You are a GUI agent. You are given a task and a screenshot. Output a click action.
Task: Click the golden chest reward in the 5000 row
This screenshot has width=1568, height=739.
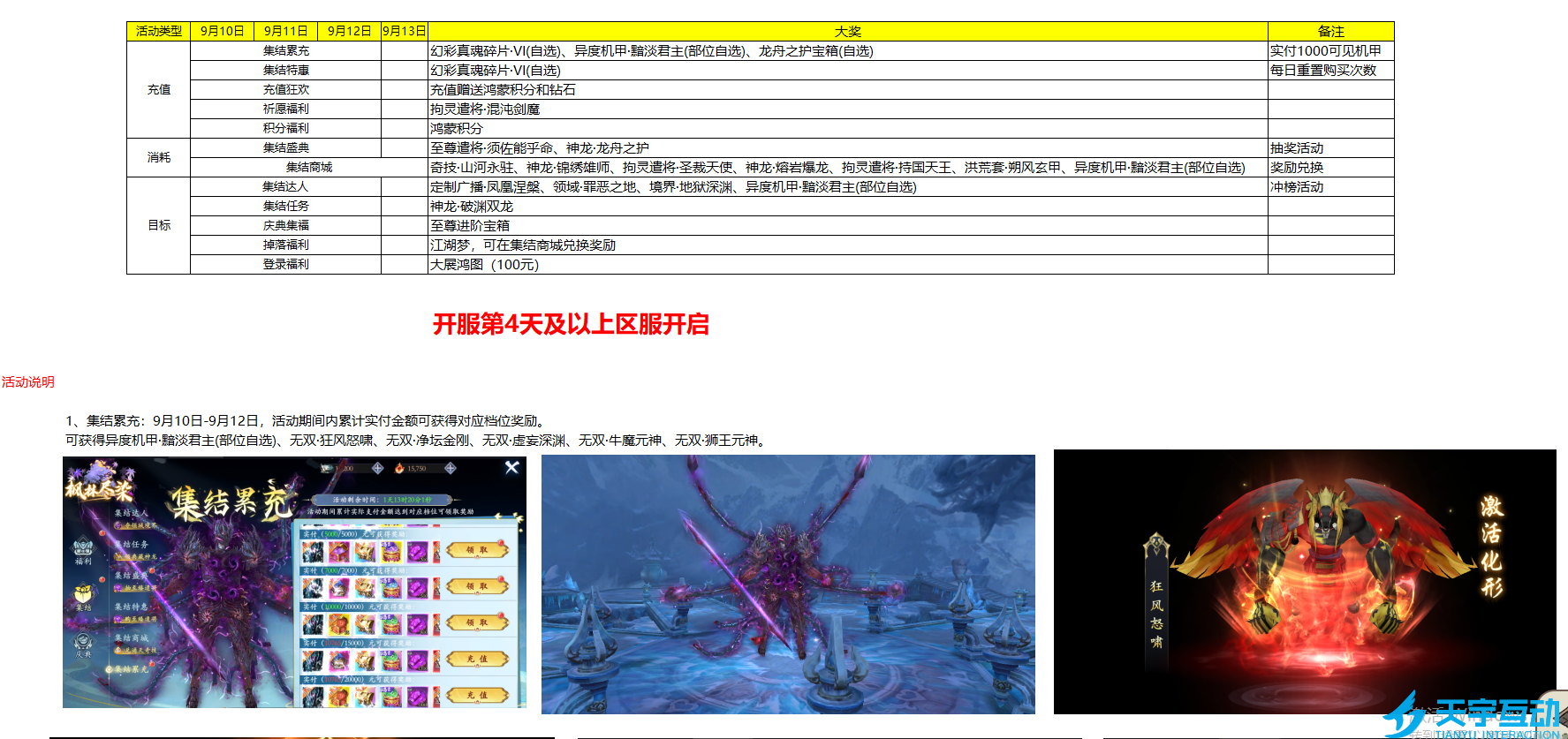point(365,552)
